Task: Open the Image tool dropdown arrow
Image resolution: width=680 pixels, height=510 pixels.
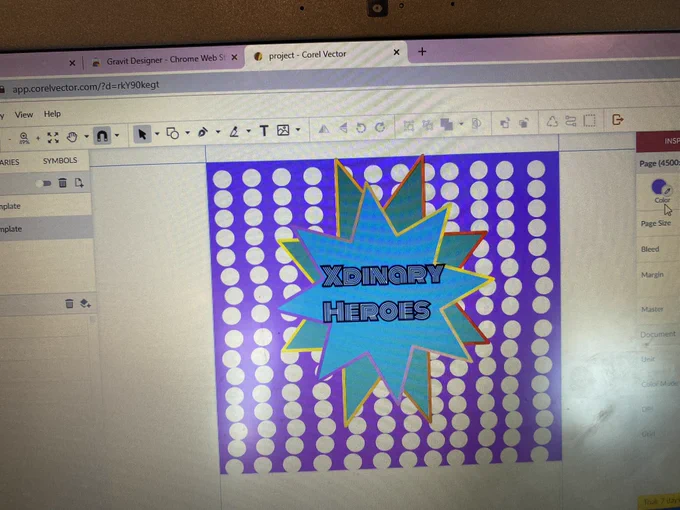Action: [298, 130]
